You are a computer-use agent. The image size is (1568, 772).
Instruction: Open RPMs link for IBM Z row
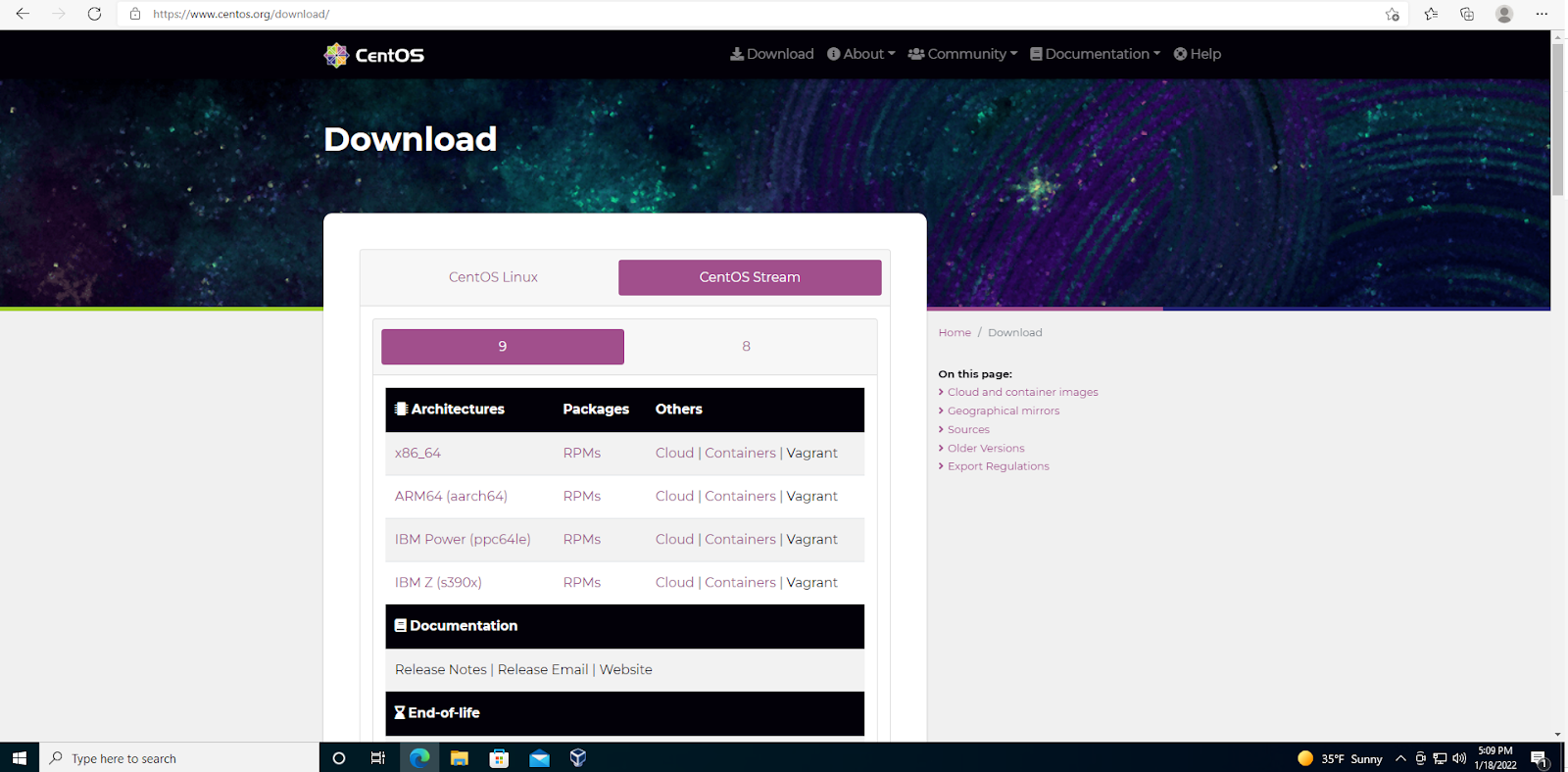pos(582,582)
